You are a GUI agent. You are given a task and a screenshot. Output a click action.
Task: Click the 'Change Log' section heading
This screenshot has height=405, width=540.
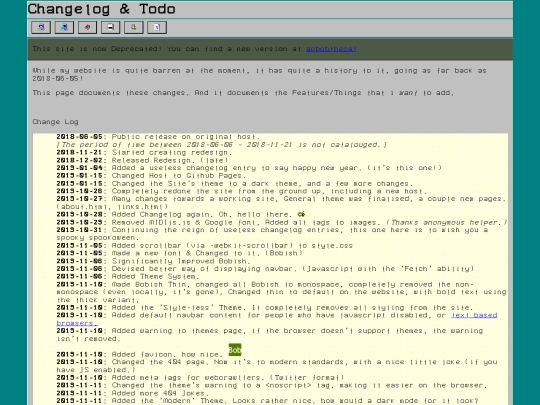[55, 122]
